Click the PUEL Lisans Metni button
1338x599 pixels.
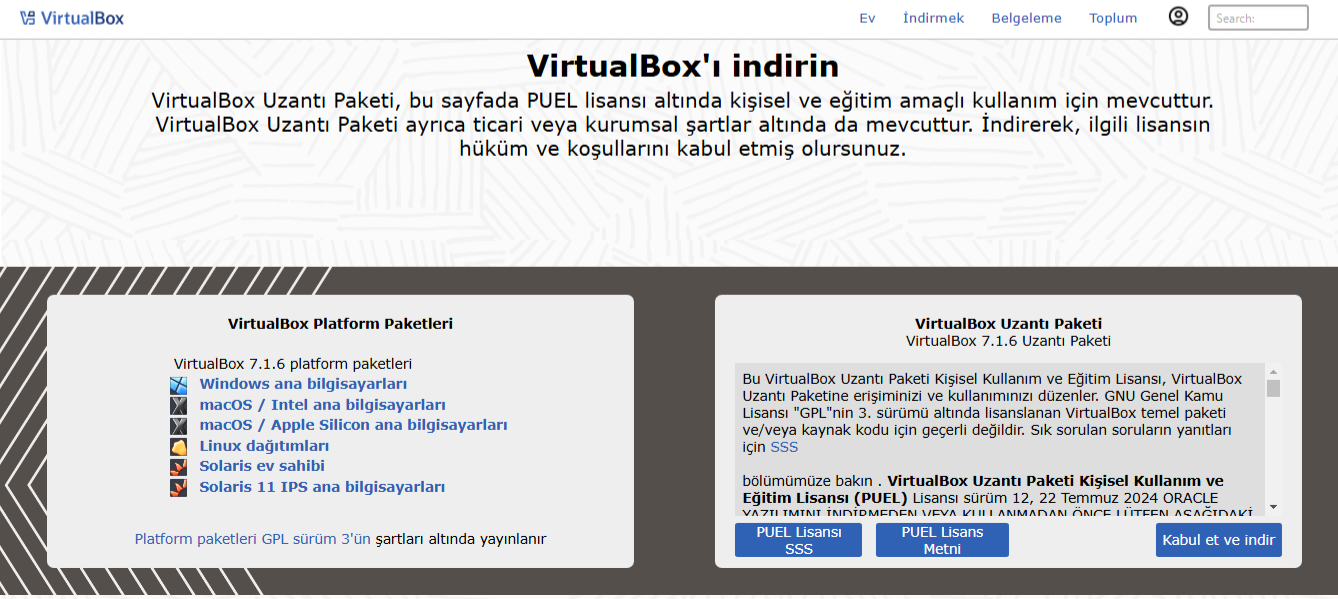942,540
